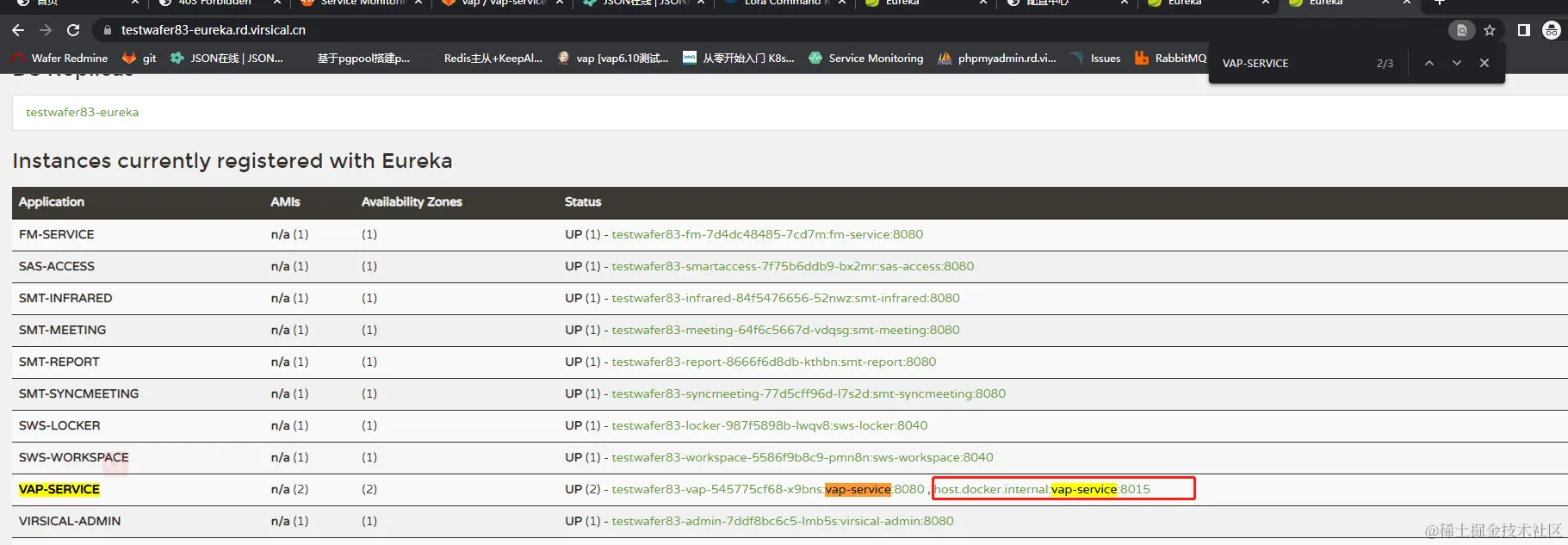Viewport: 1568px width, 545px height.
Task: Open the sas-access:8080 instance link
Action: (x=793, y=266)
